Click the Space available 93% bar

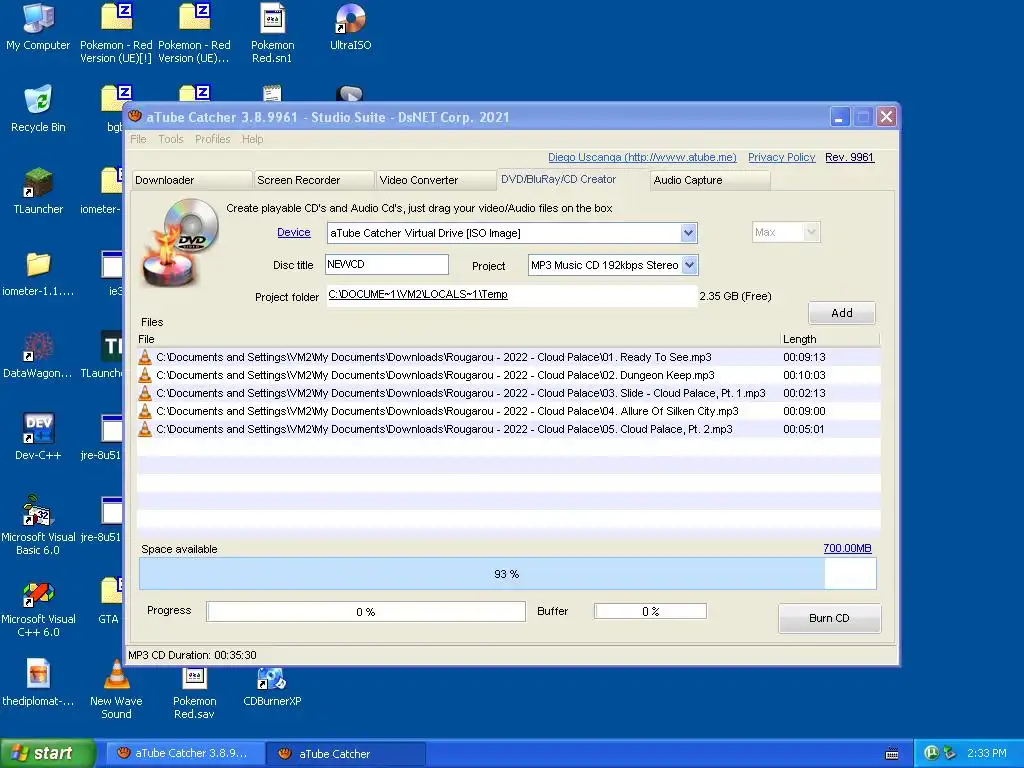coord(507,574)
